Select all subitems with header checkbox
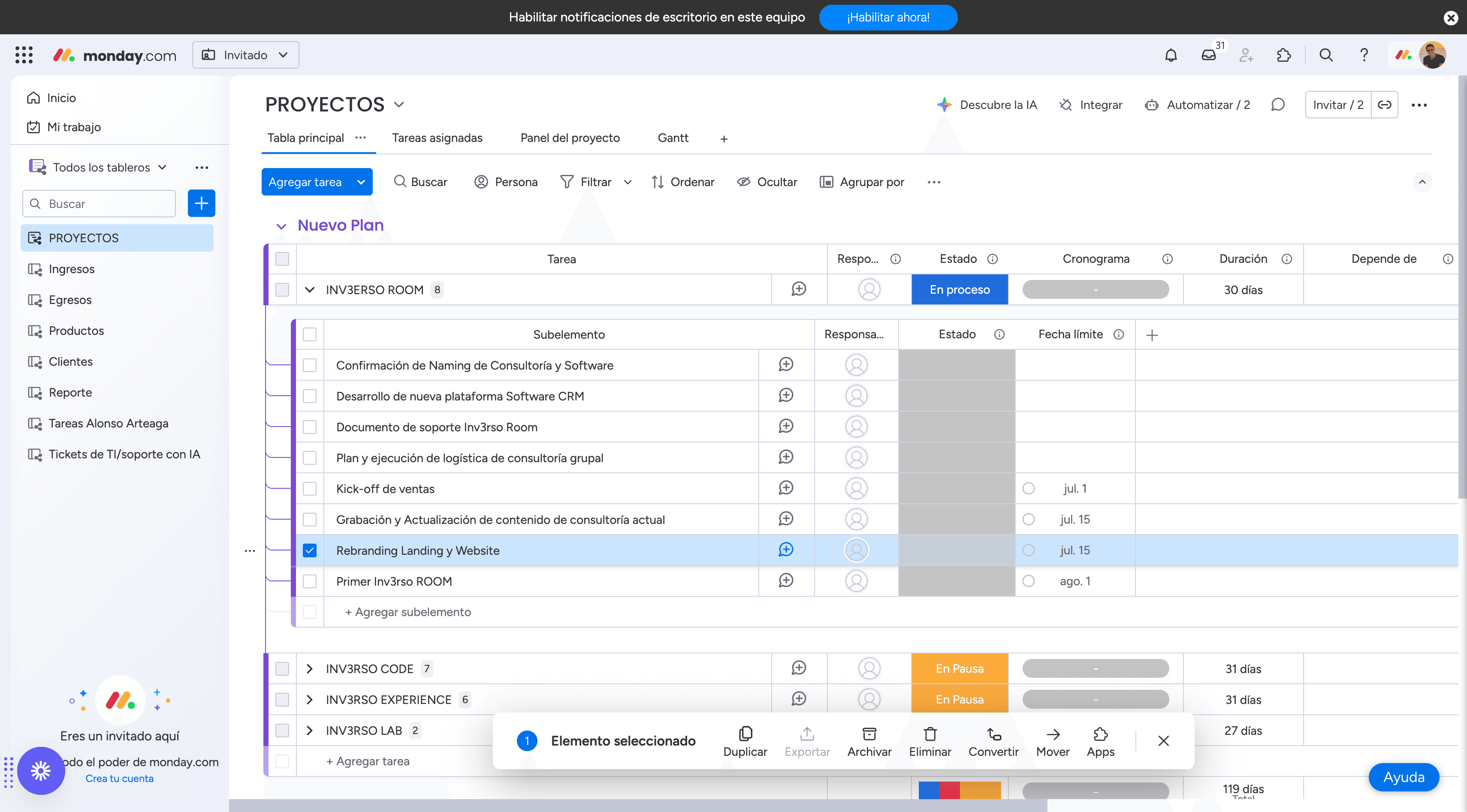1467x812 pixels. [x=310, y=334]
